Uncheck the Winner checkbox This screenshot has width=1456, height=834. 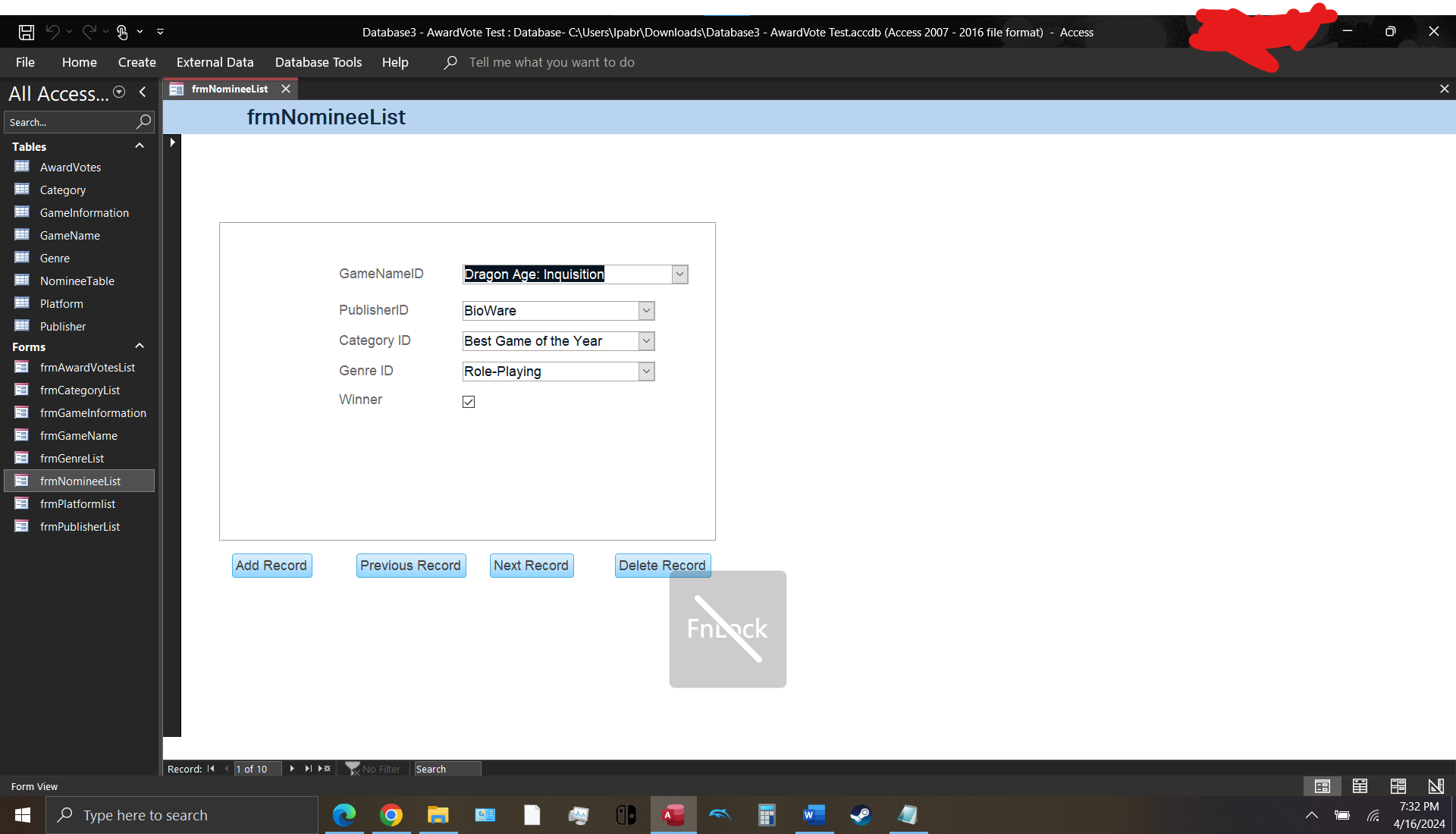point(469,402)
